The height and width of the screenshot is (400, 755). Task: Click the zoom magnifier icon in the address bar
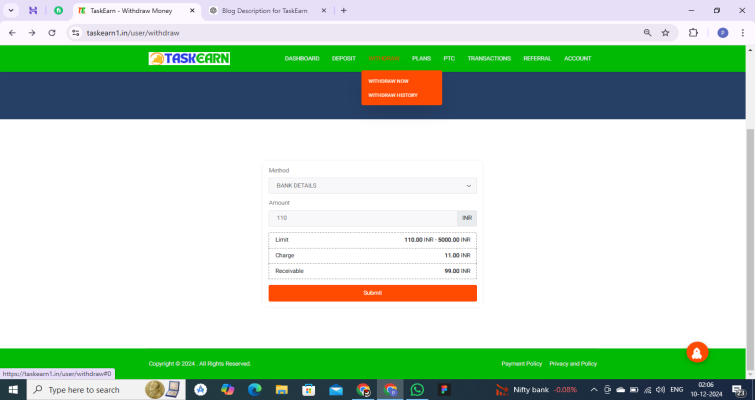coord(647,32)
